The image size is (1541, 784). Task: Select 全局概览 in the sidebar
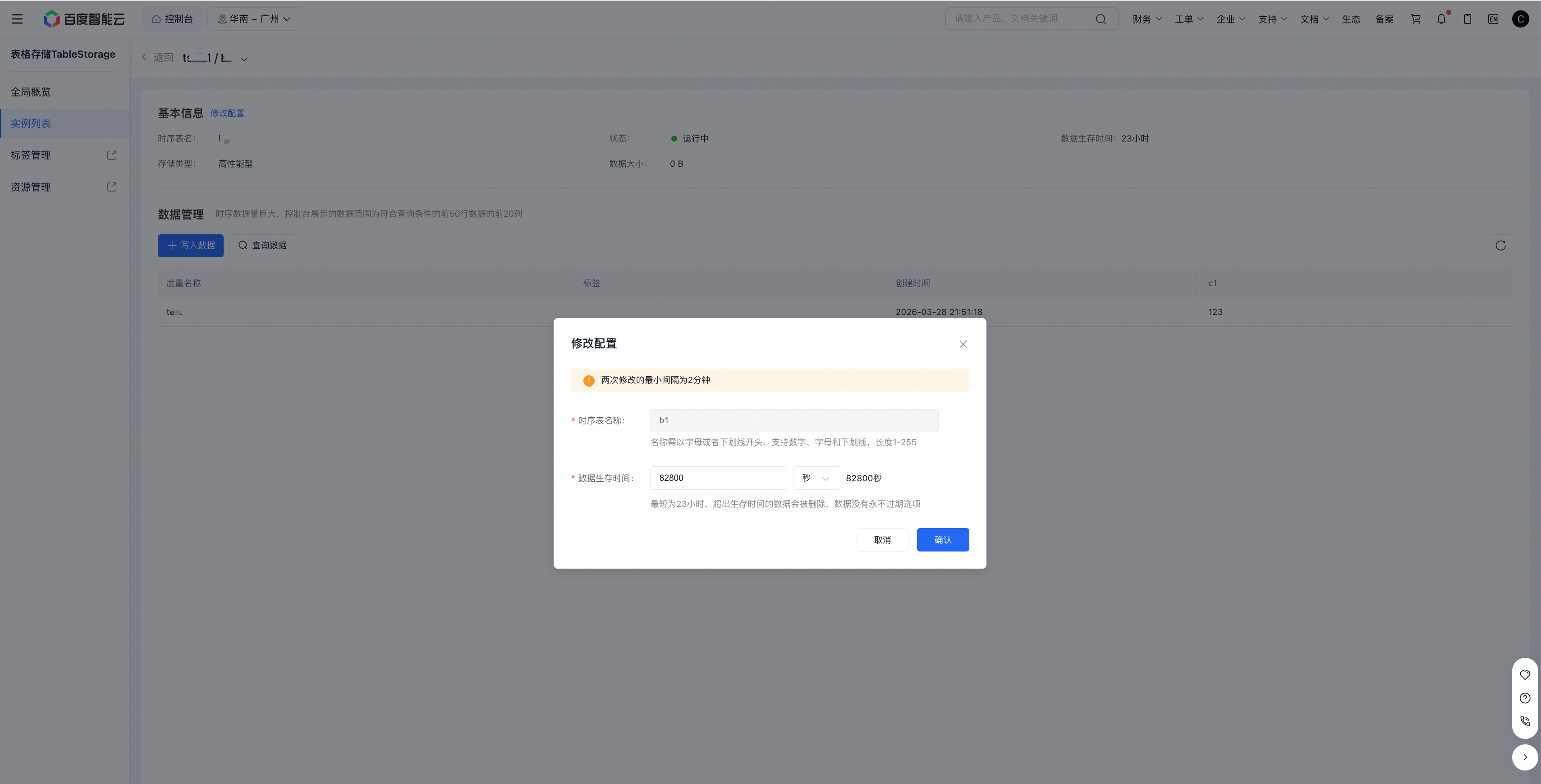pyautogui.click(x=31, y=92)
